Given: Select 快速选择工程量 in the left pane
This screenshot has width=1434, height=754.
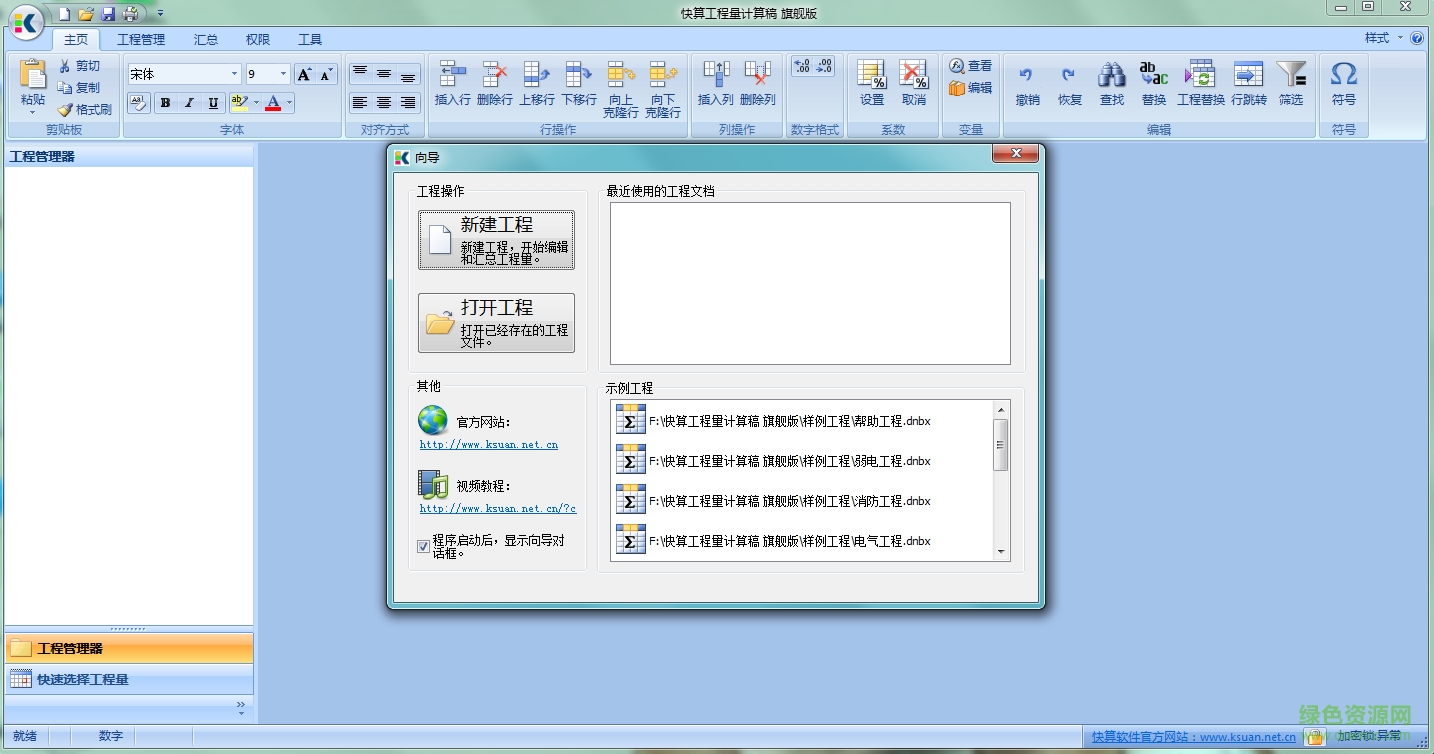Looking at the screenshot, I should point(129,680).
